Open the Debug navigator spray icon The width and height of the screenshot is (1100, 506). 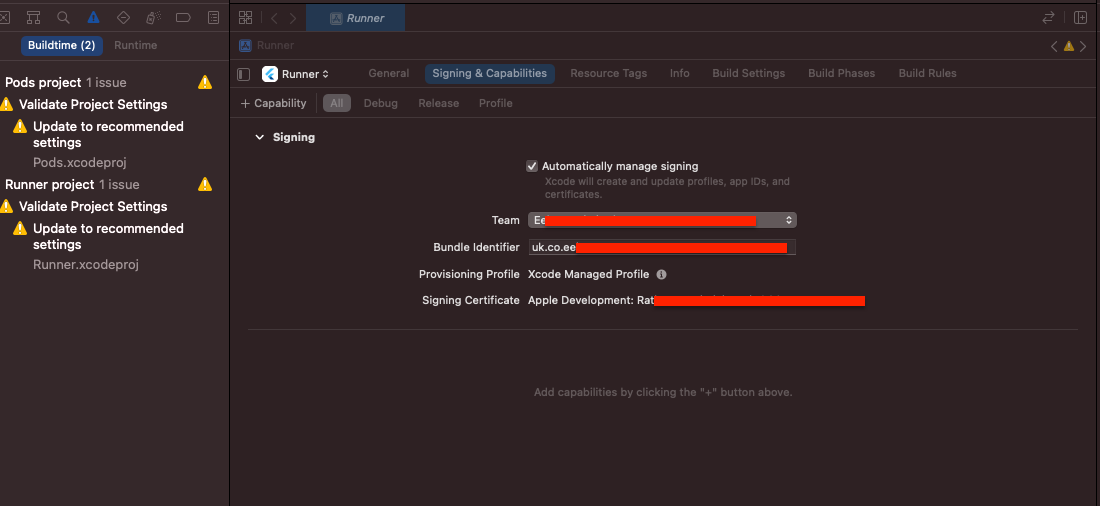coord(153,18)
